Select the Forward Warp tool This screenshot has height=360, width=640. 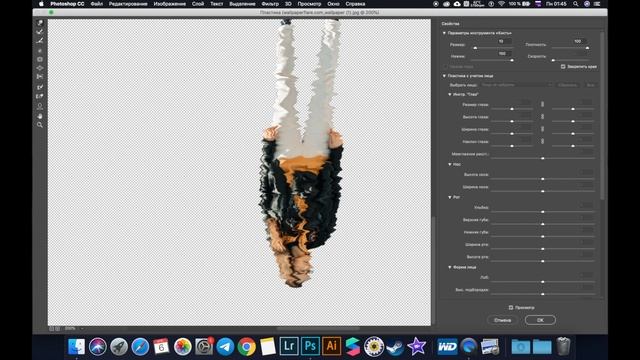[x=40, y=23]
